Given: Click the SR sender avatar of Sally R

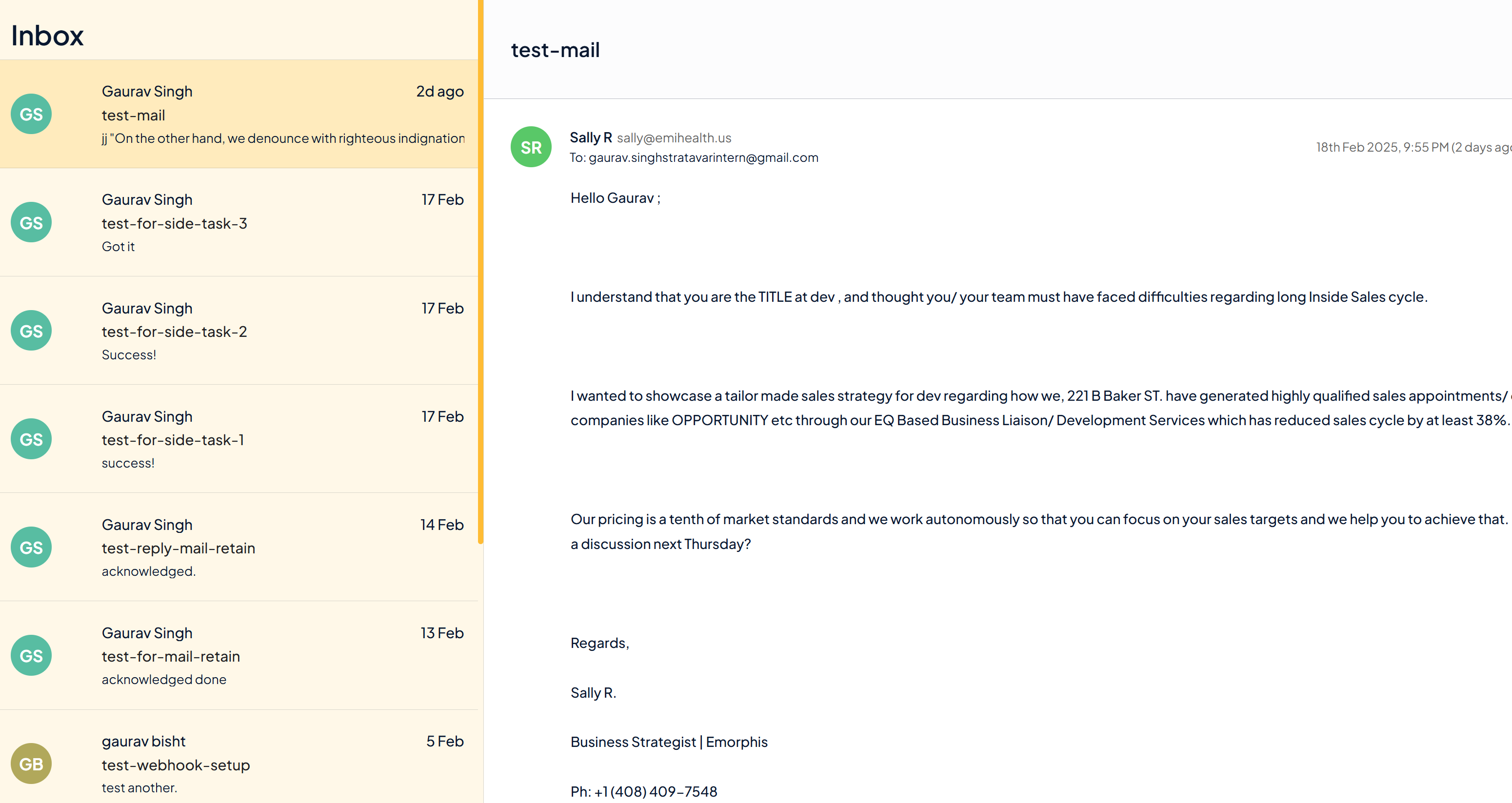Looking at the screenshot, I should (531, 147).
